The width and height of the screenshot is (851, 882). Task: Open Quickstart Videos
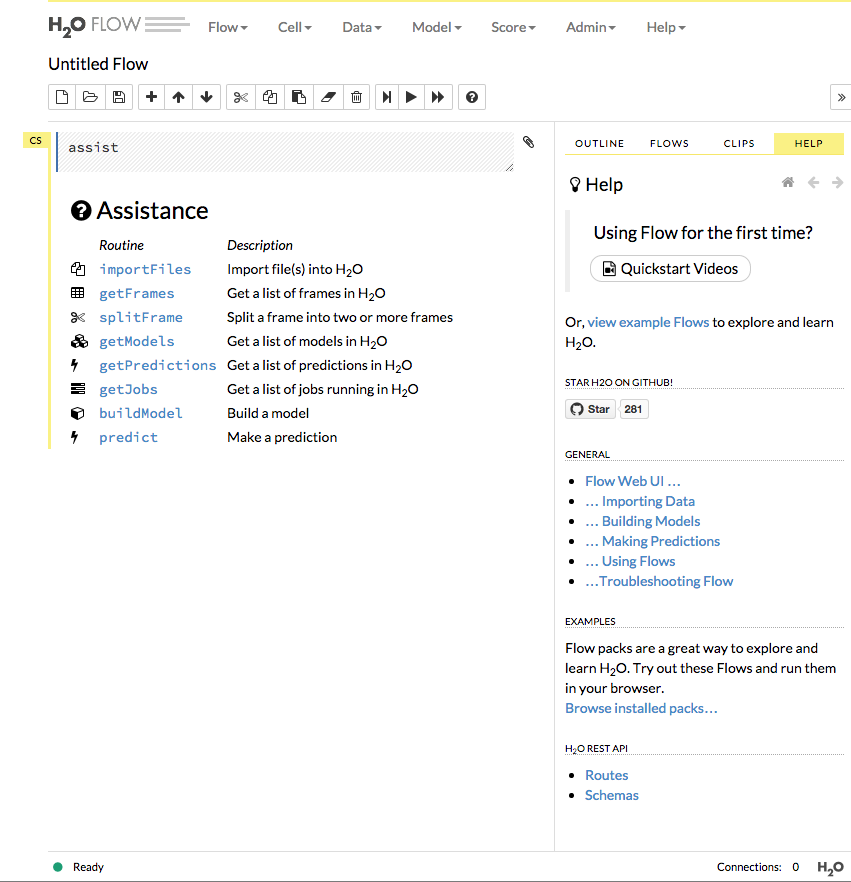[670, 269]
